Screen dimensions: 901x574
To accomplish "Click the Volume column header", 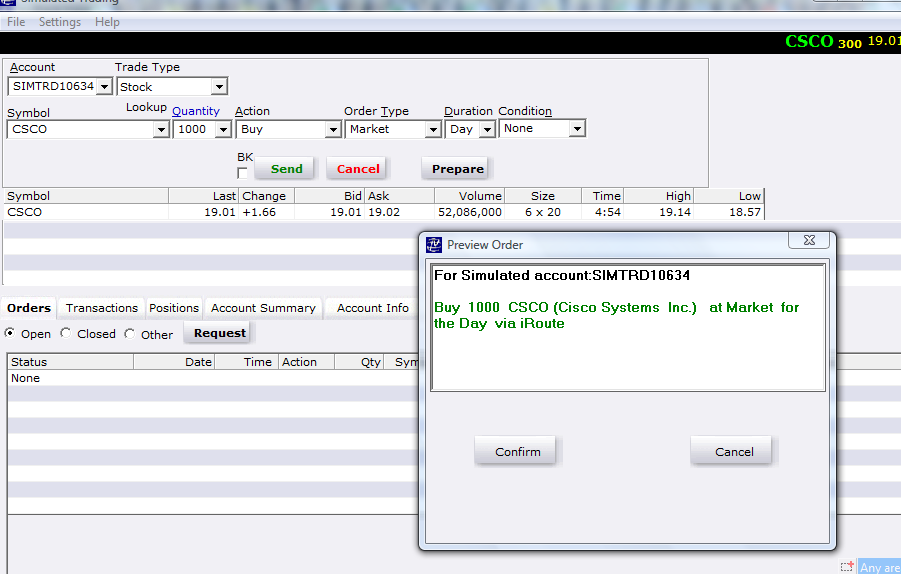I will [469, 196].
